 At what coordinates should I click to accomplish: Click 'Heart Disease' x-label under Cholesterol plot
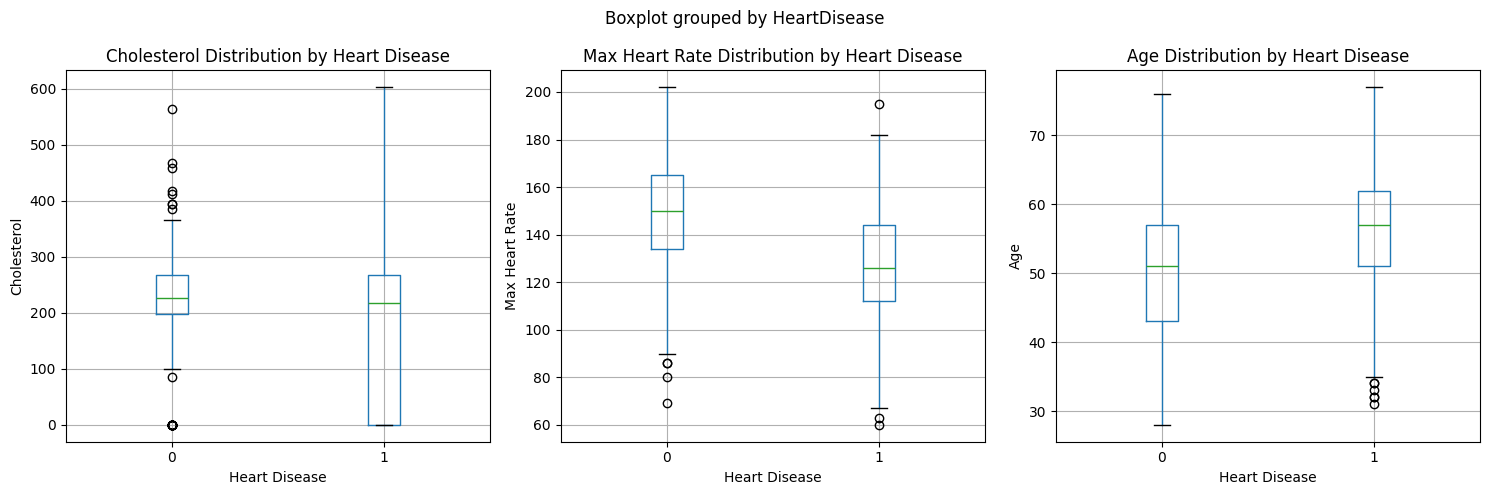click(x=278, y=477)
